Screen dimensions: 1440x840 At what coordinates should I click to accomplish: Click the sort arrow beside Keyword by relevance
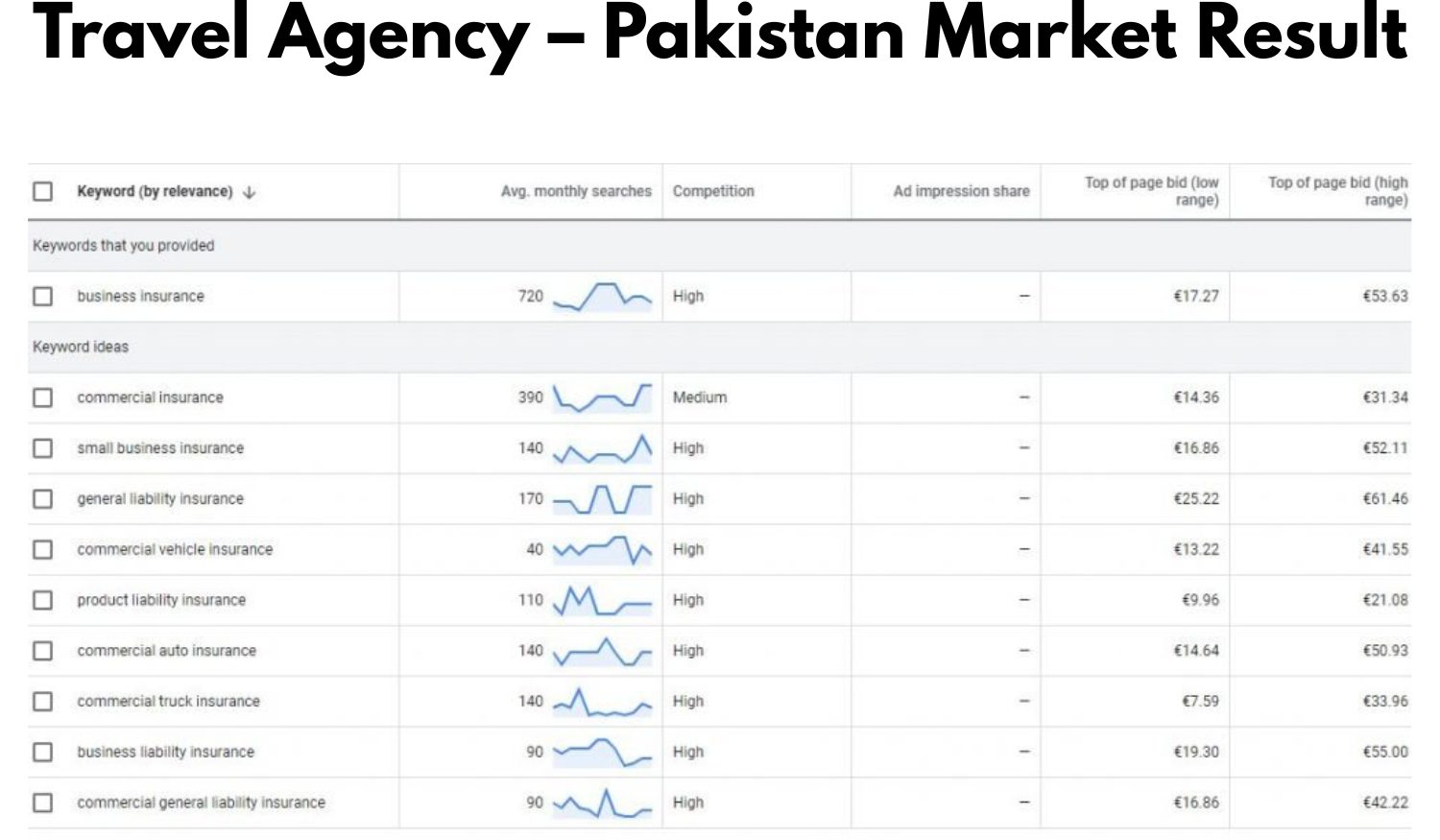pos(249,191)
